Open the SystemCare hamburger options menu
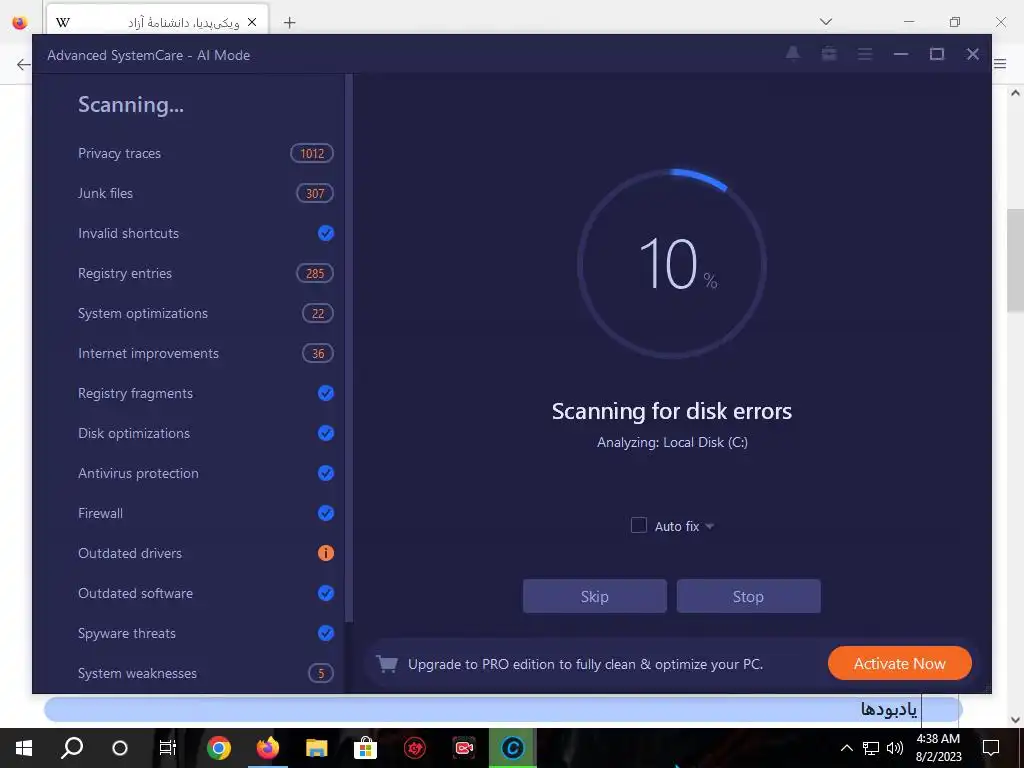The height and width of the screenshot is (768, 1024). (x=865, y=54)
